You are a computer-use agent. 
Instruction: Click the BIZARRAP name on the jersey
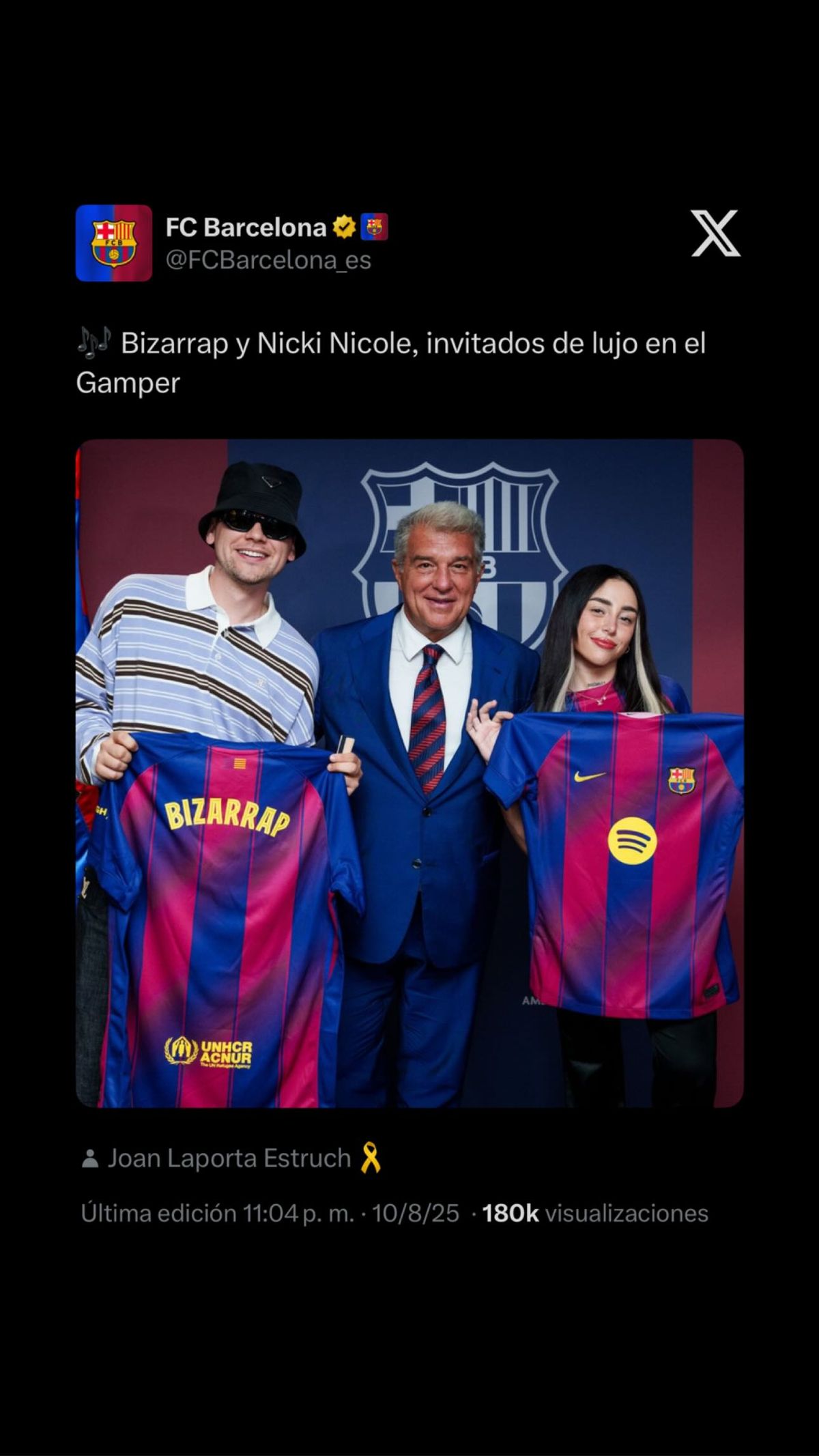pyautogui.click(x=227, y=816)
